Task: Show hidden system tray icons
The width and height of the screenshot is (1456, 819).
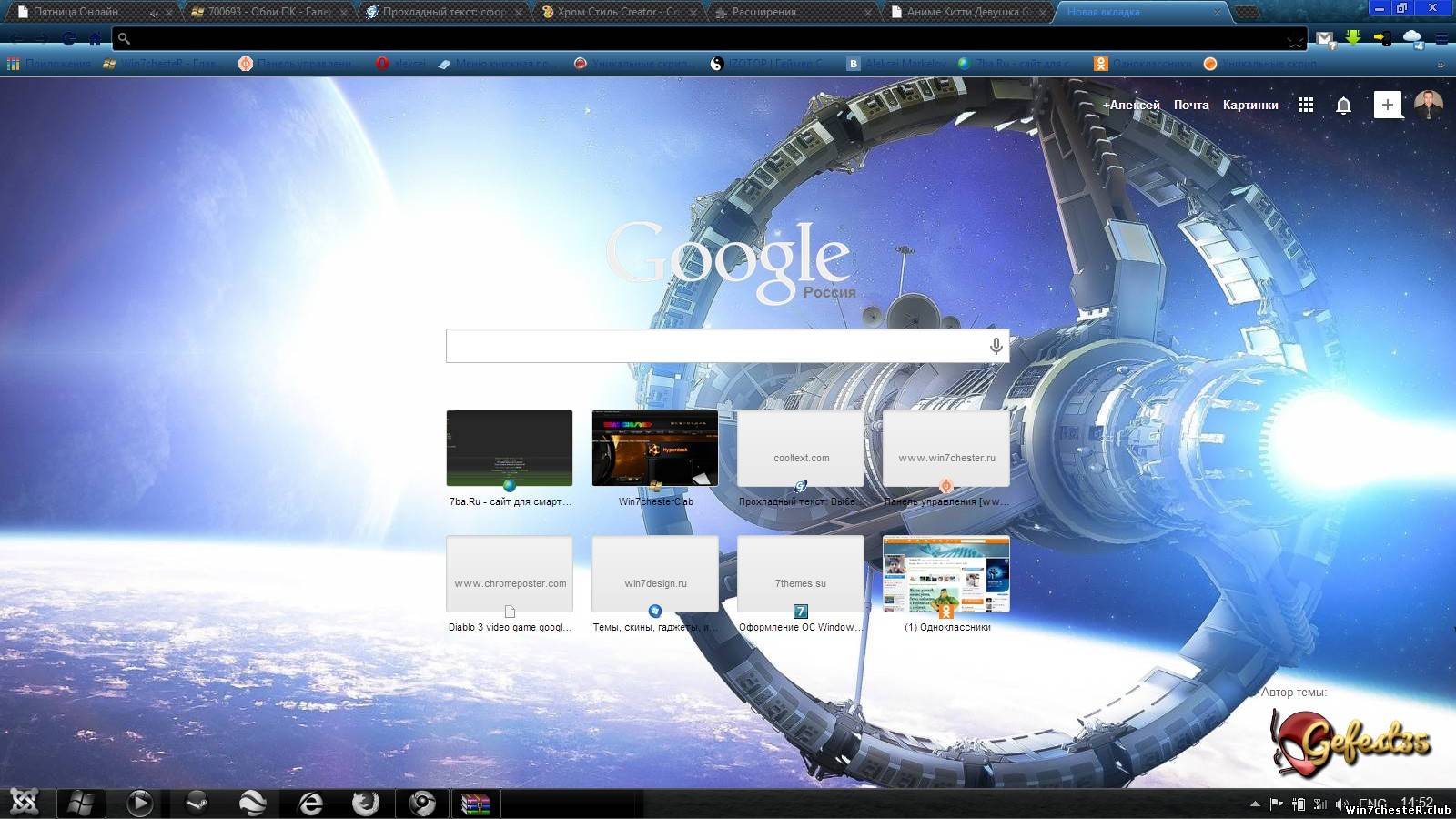Action: [x=1256, y=804]
